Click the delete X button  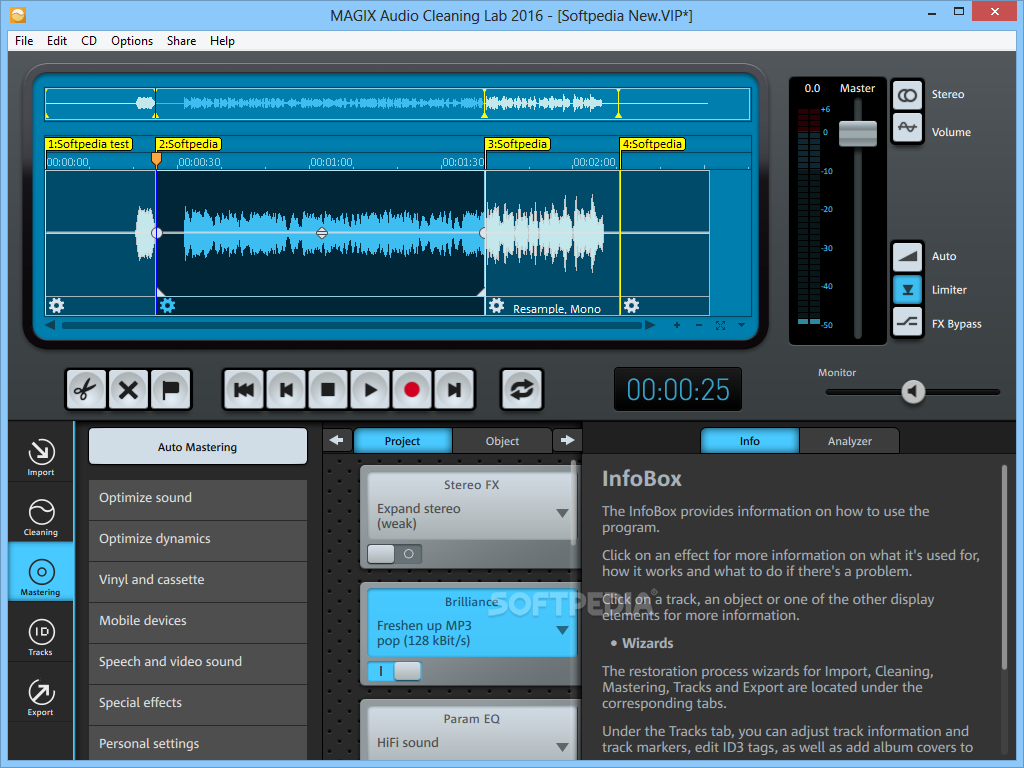129,390
